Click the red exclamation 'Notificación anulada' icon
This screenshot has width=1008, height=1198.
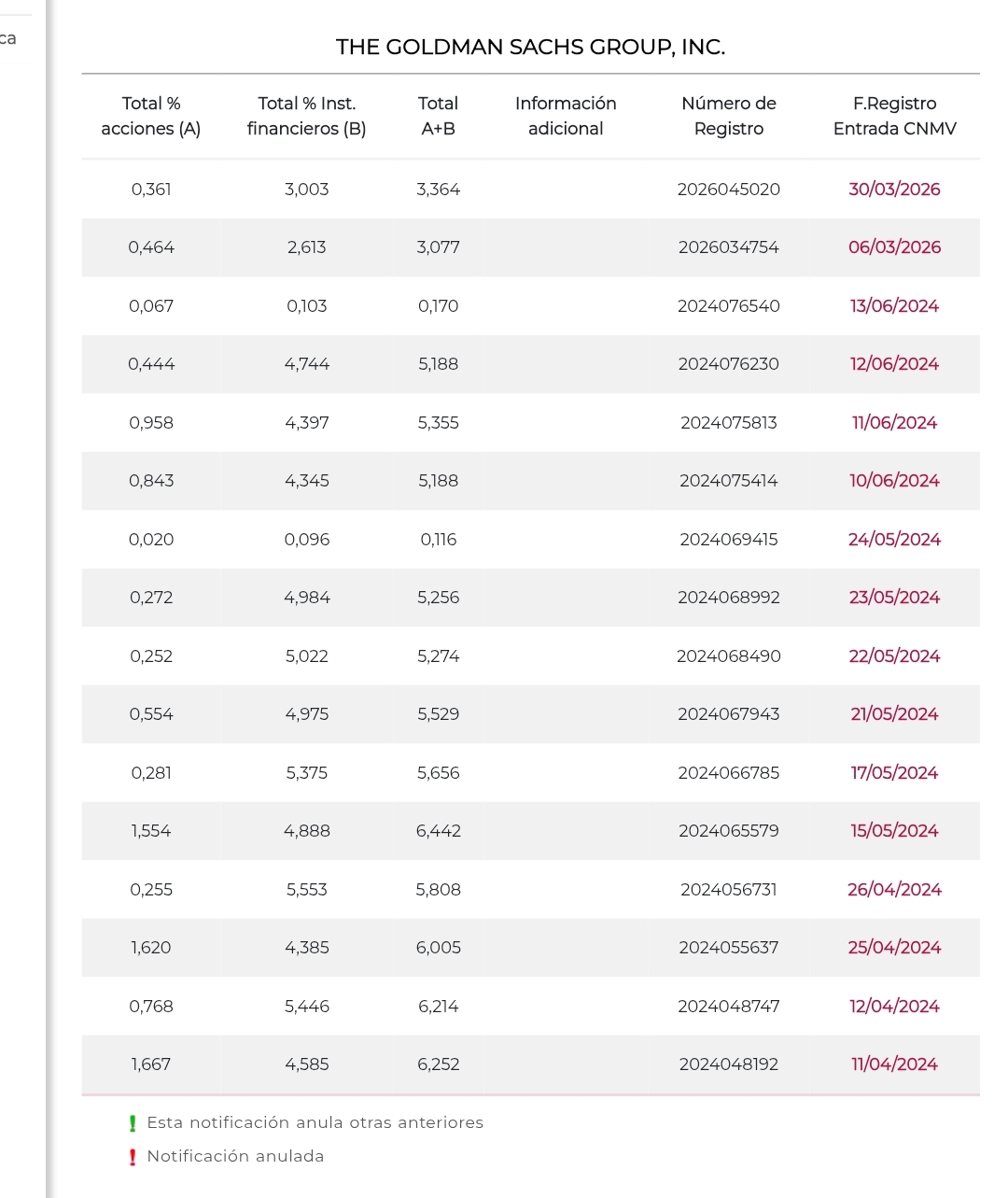click(x=133, y=1157)
